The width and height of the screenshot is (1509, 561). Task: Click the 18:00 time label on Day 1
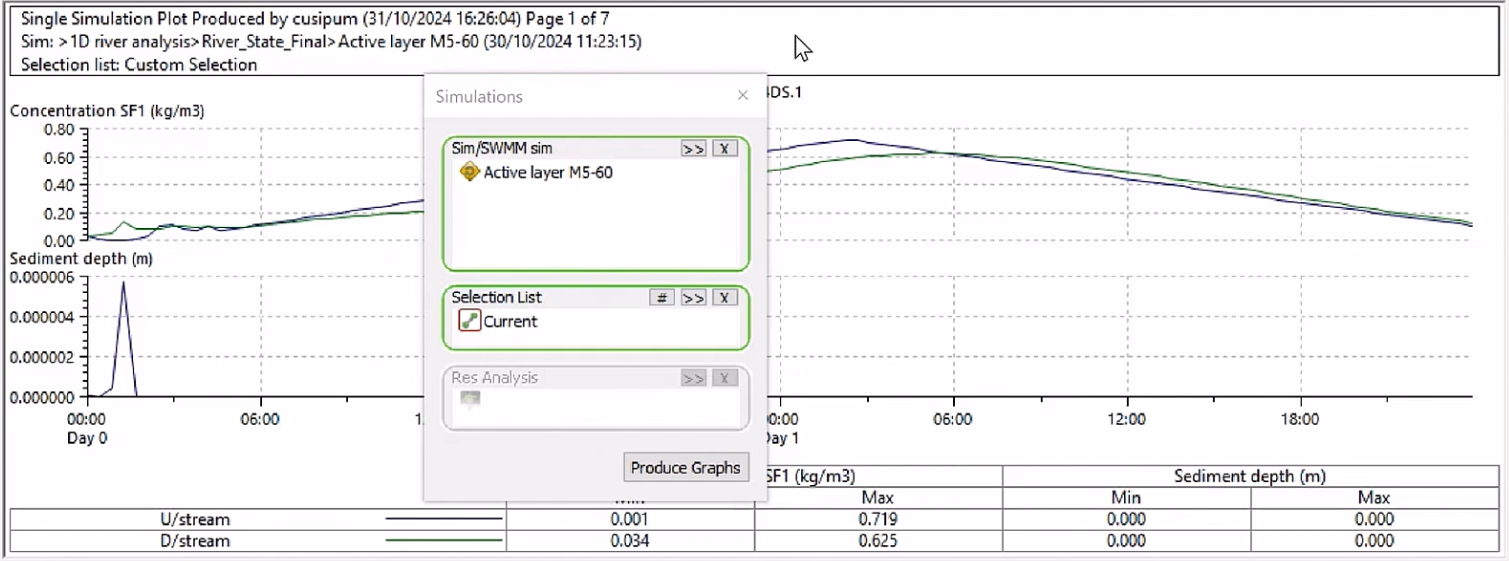1299,420
